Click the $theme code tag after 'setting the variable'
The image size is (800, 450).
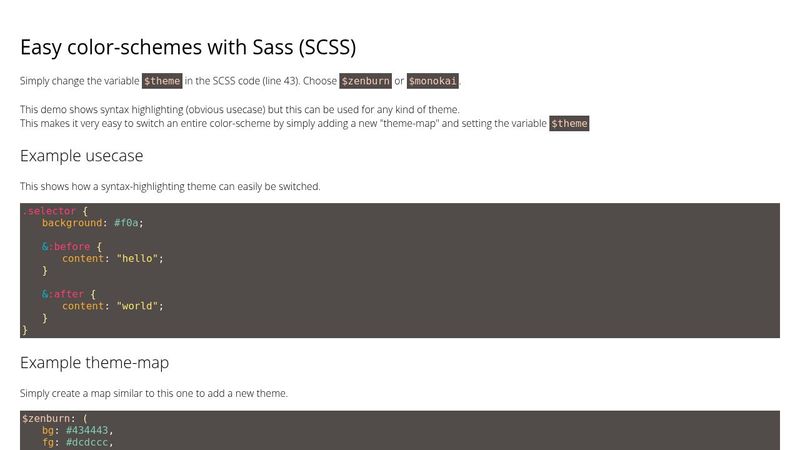pyautogui.click(x=569, y=124)
